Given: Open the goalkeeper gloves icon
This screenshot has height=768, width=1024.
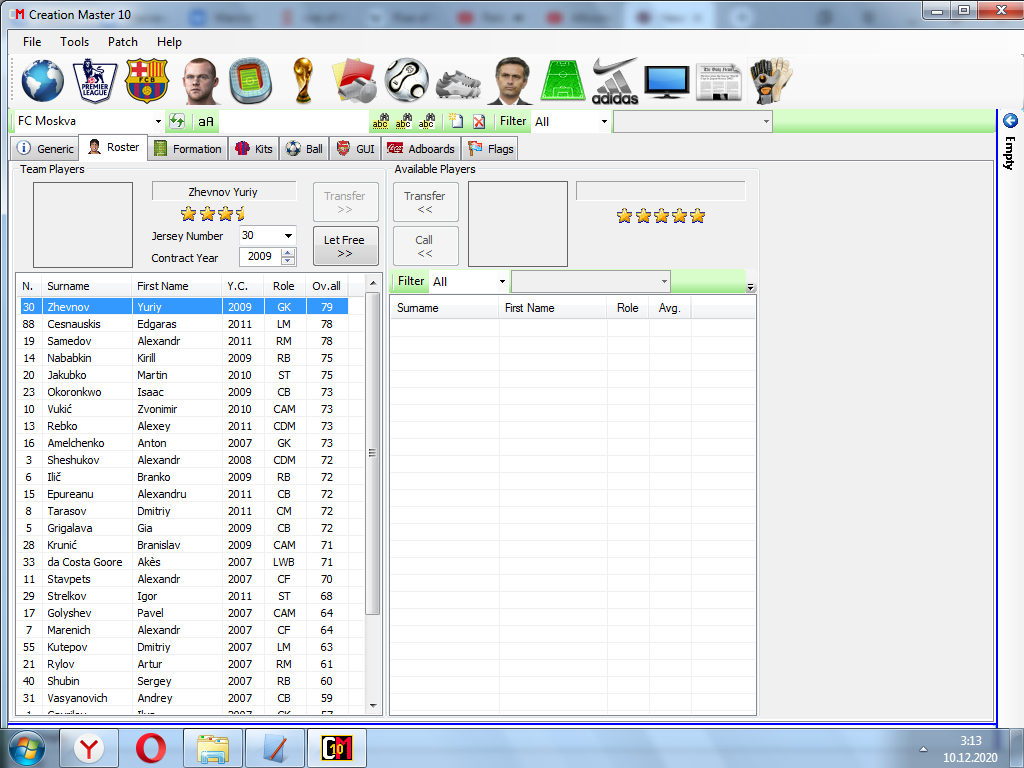Looking at the screenshot, I should (x=771, y=80).
